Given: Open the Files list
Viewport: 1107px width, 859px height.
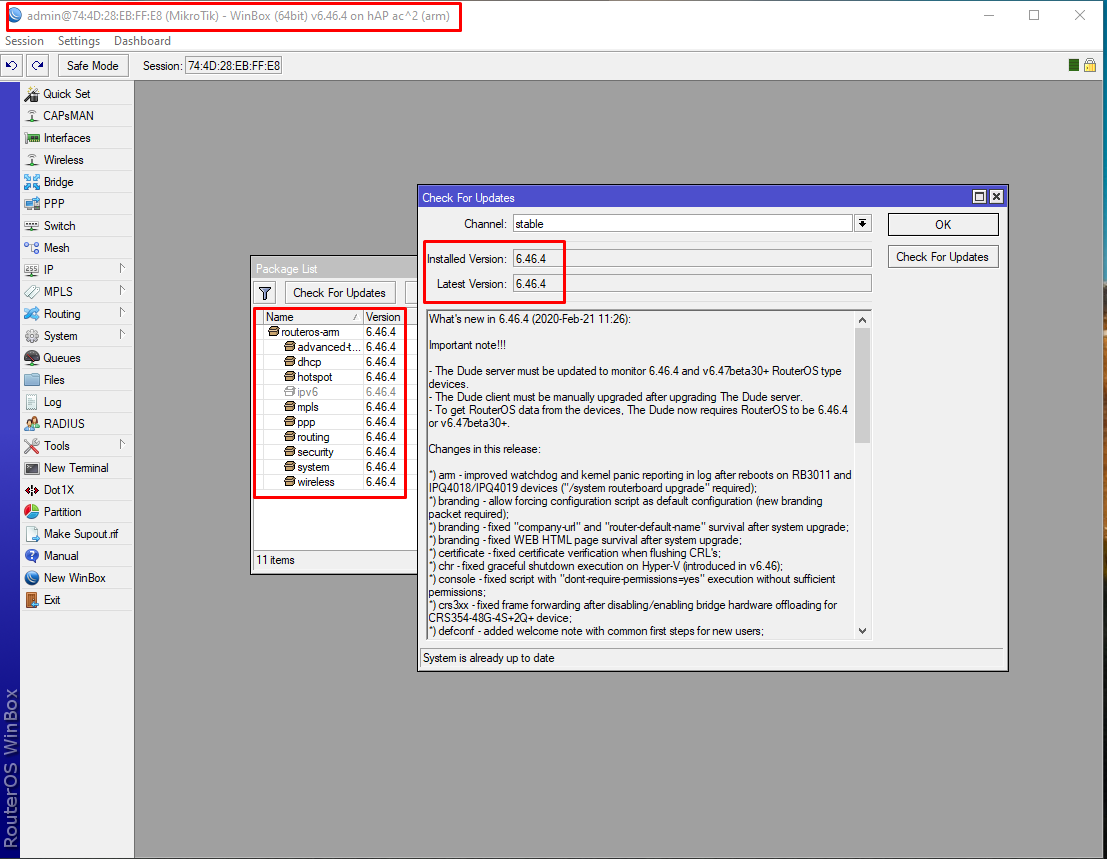Looking at the screenshot, I should (77, 380).
